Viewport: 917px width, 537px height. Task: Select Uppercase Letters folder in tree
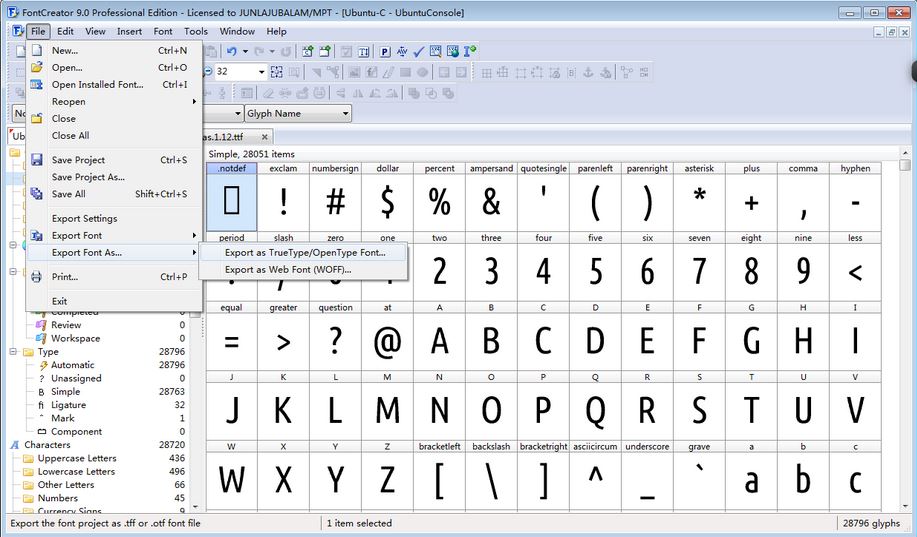click(x=76, y=458)
